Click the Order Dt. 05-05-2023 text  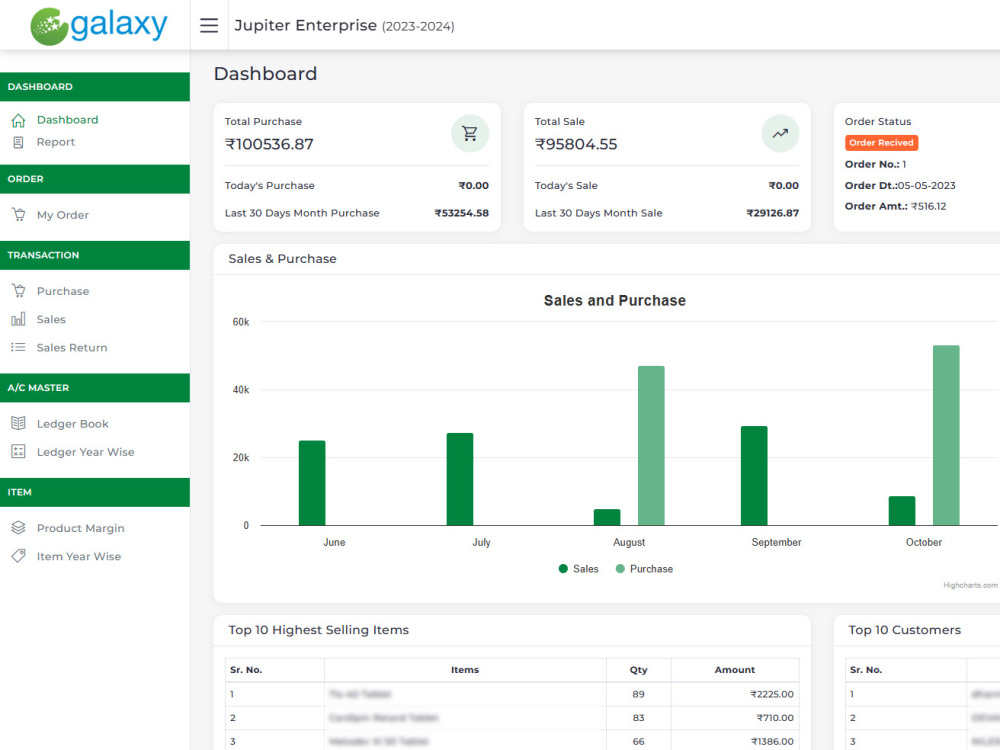point(900,186)
